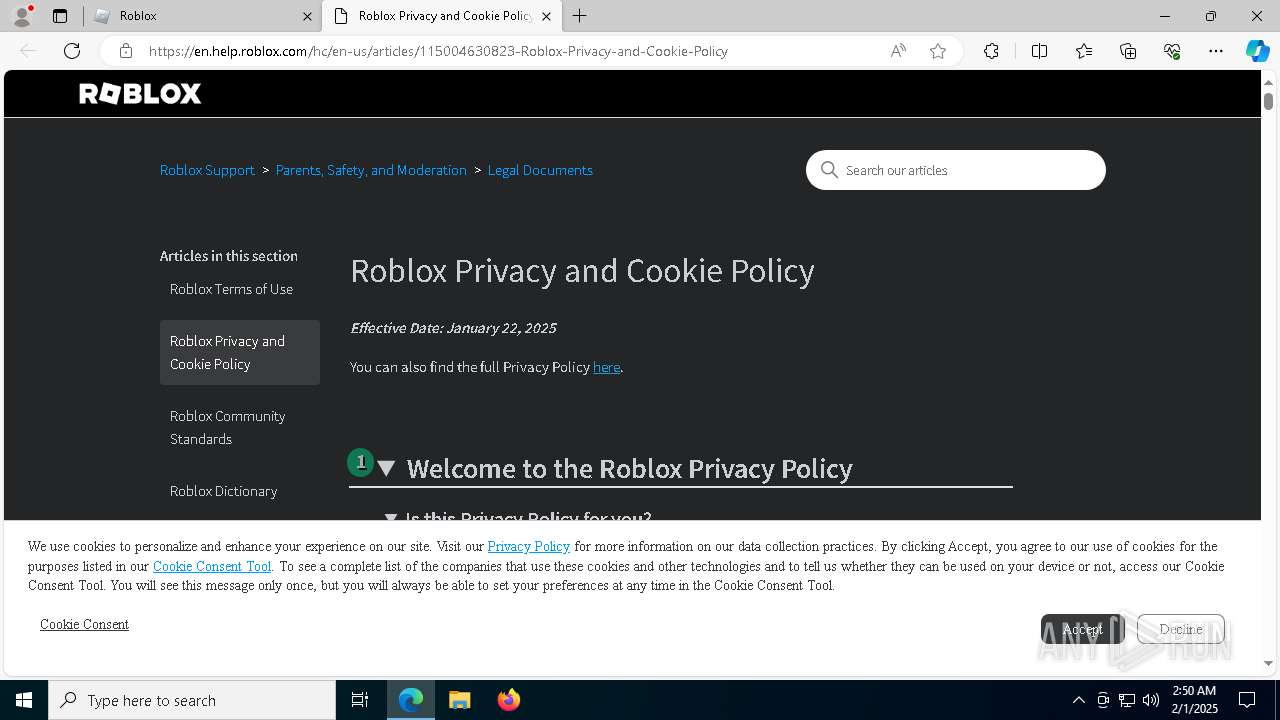Click the browser address bar URL
1280x720 pixels.
point(438,51)
